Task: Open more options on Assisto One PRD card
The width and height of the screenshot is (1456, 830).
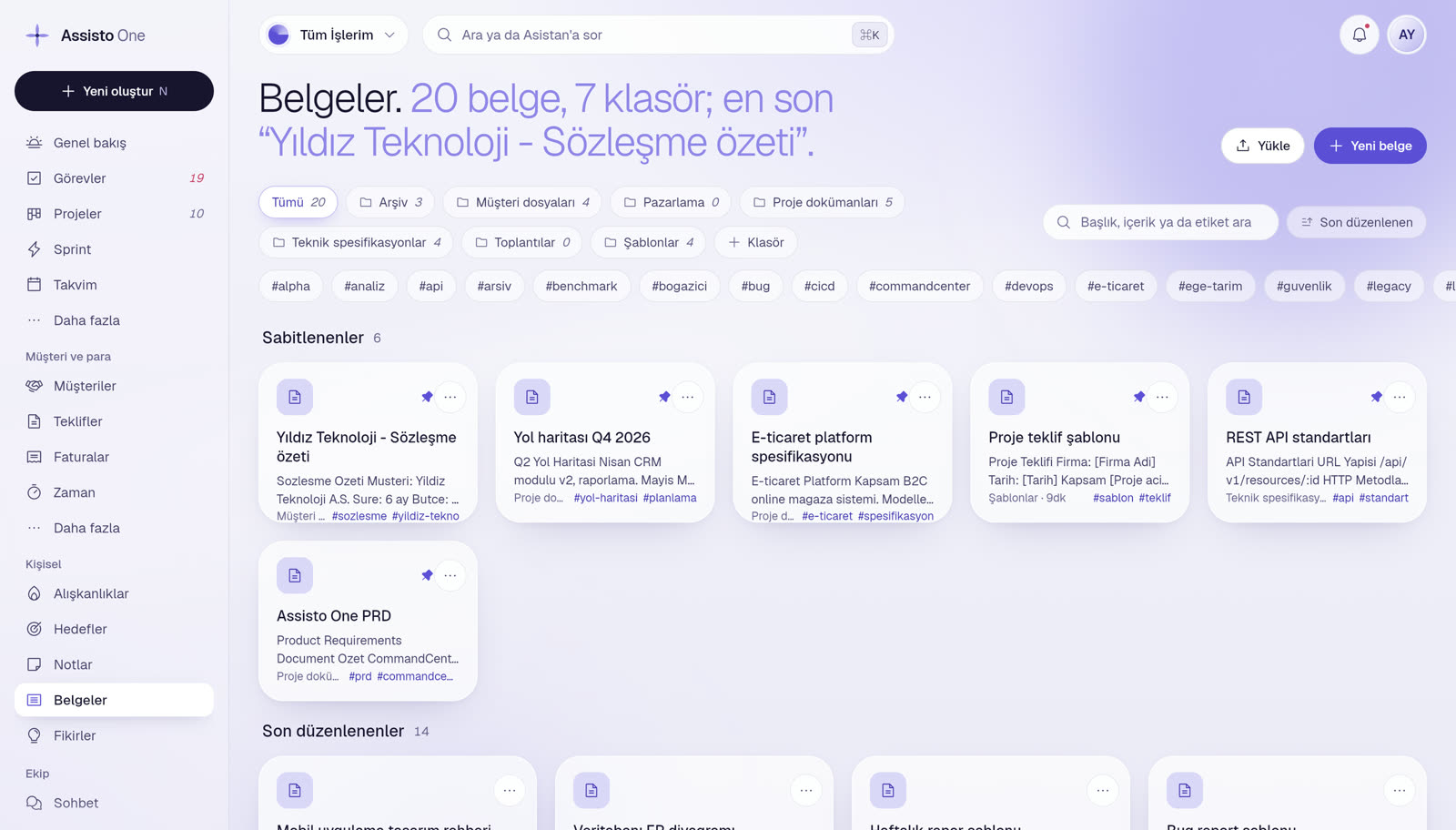Action: tap(450, 575)
